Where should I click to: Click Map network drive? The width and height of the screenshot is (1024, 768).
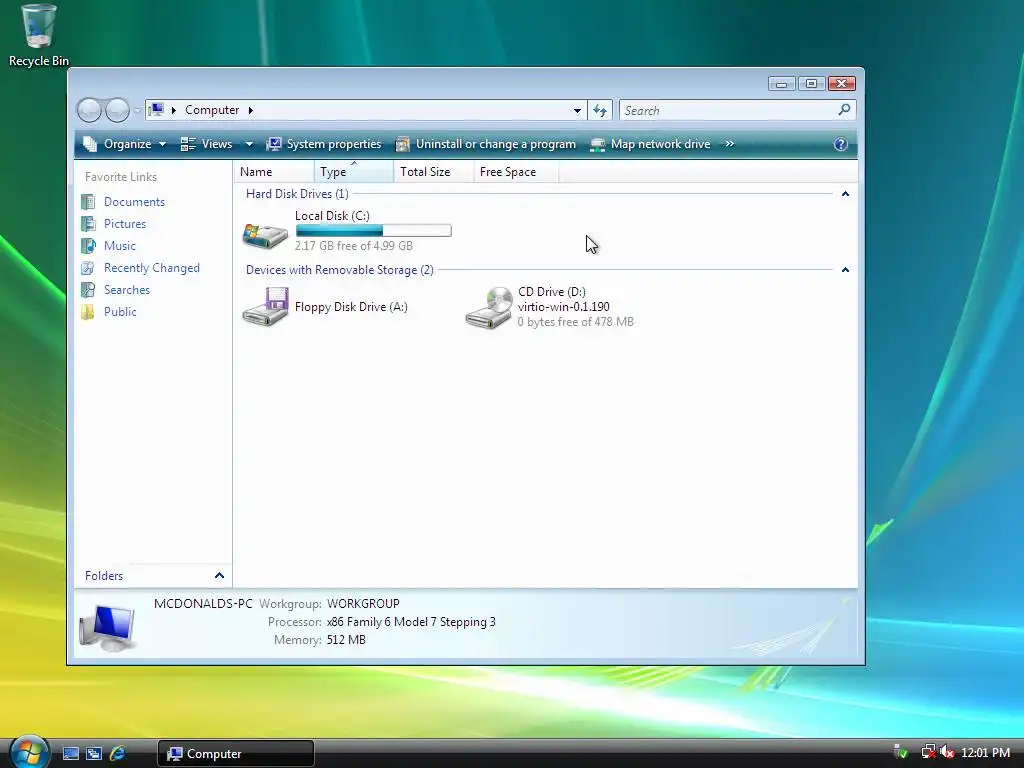(x=650, y=144)
